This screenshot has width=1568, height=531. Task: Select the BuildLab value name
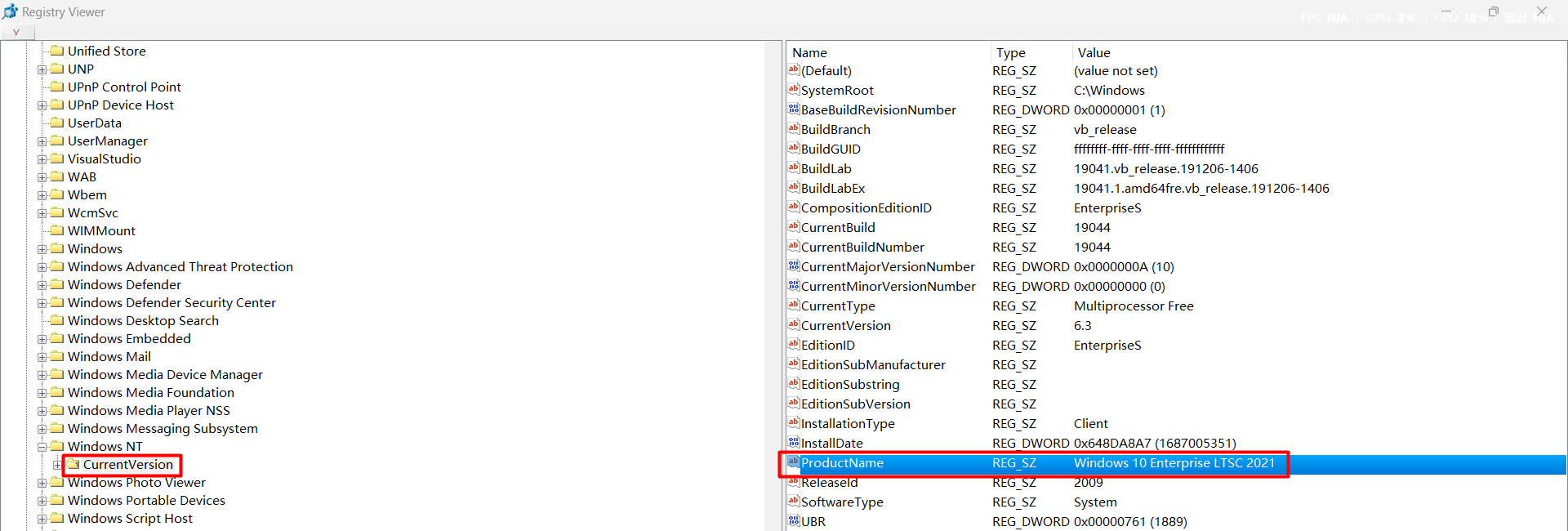826,168
